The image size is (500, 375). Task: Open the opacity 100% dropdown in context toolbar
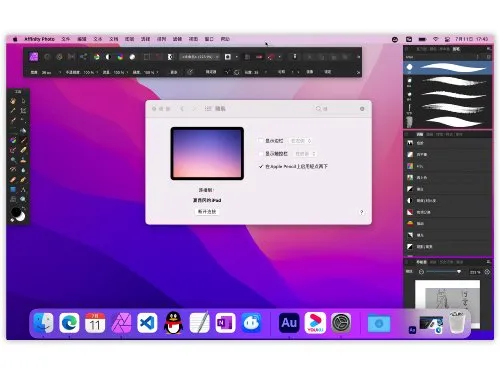pyautogui.click(x=97, y=72)
